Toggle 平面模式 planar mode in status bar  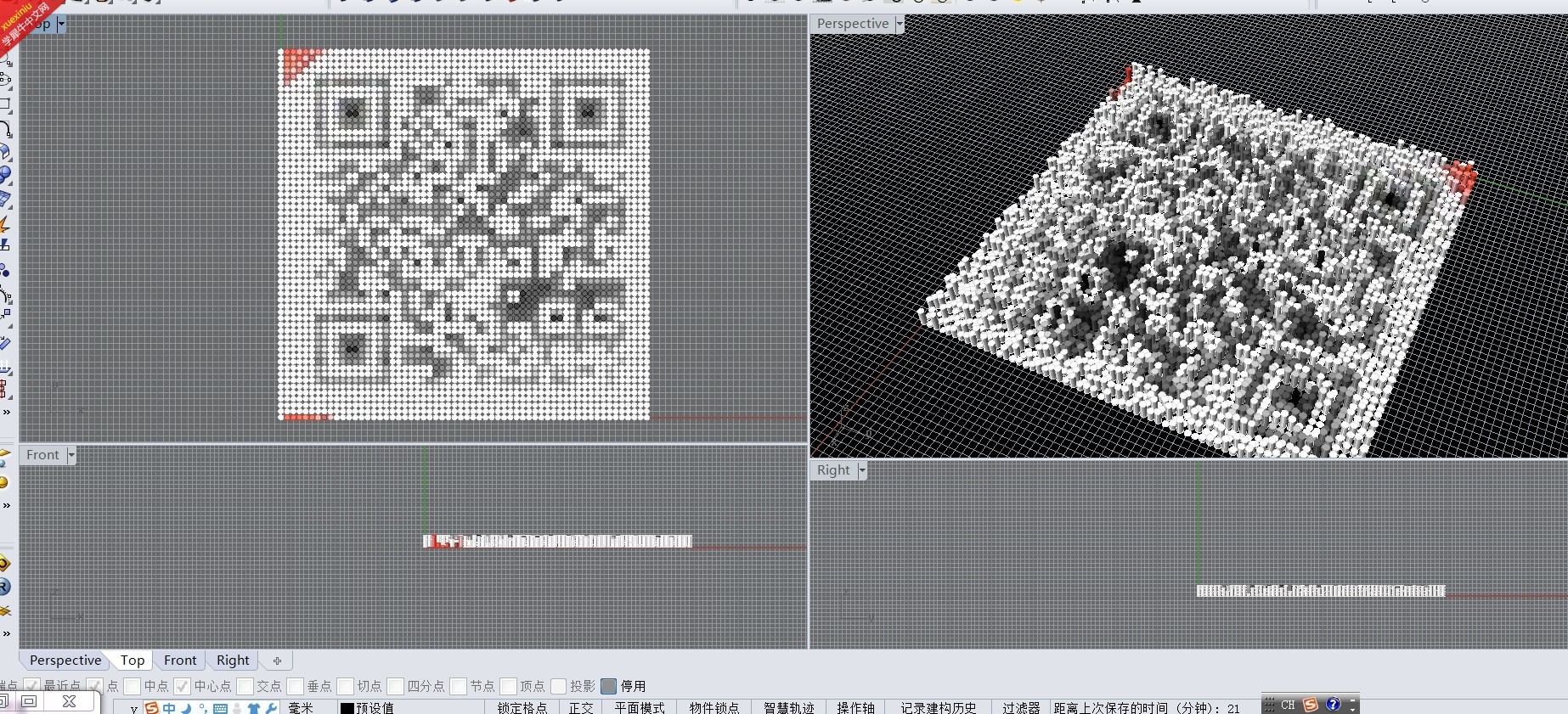pos(640,708)
